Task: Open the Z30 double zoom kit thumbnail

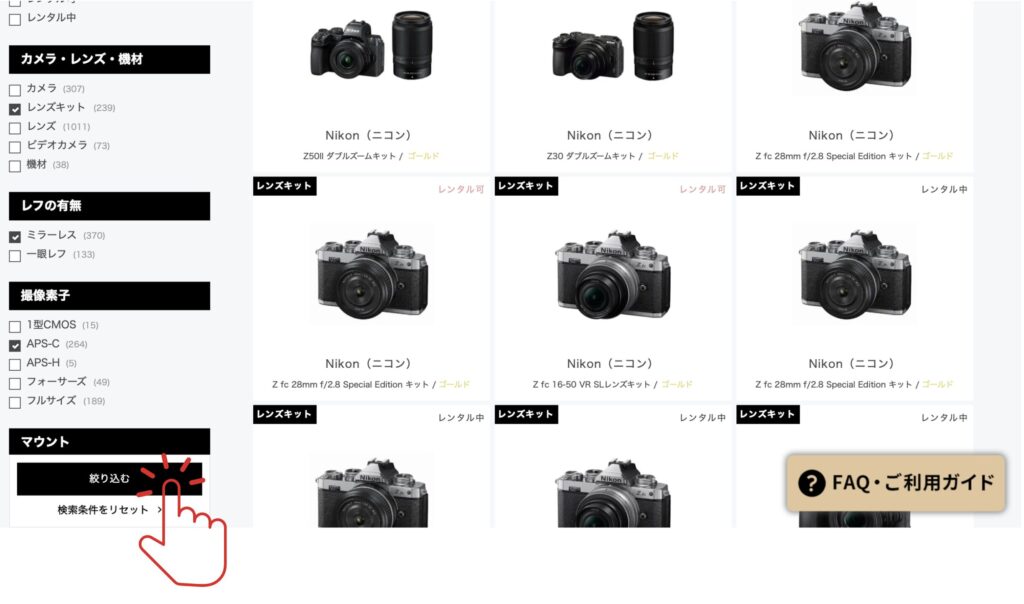Action: [613, 45]
